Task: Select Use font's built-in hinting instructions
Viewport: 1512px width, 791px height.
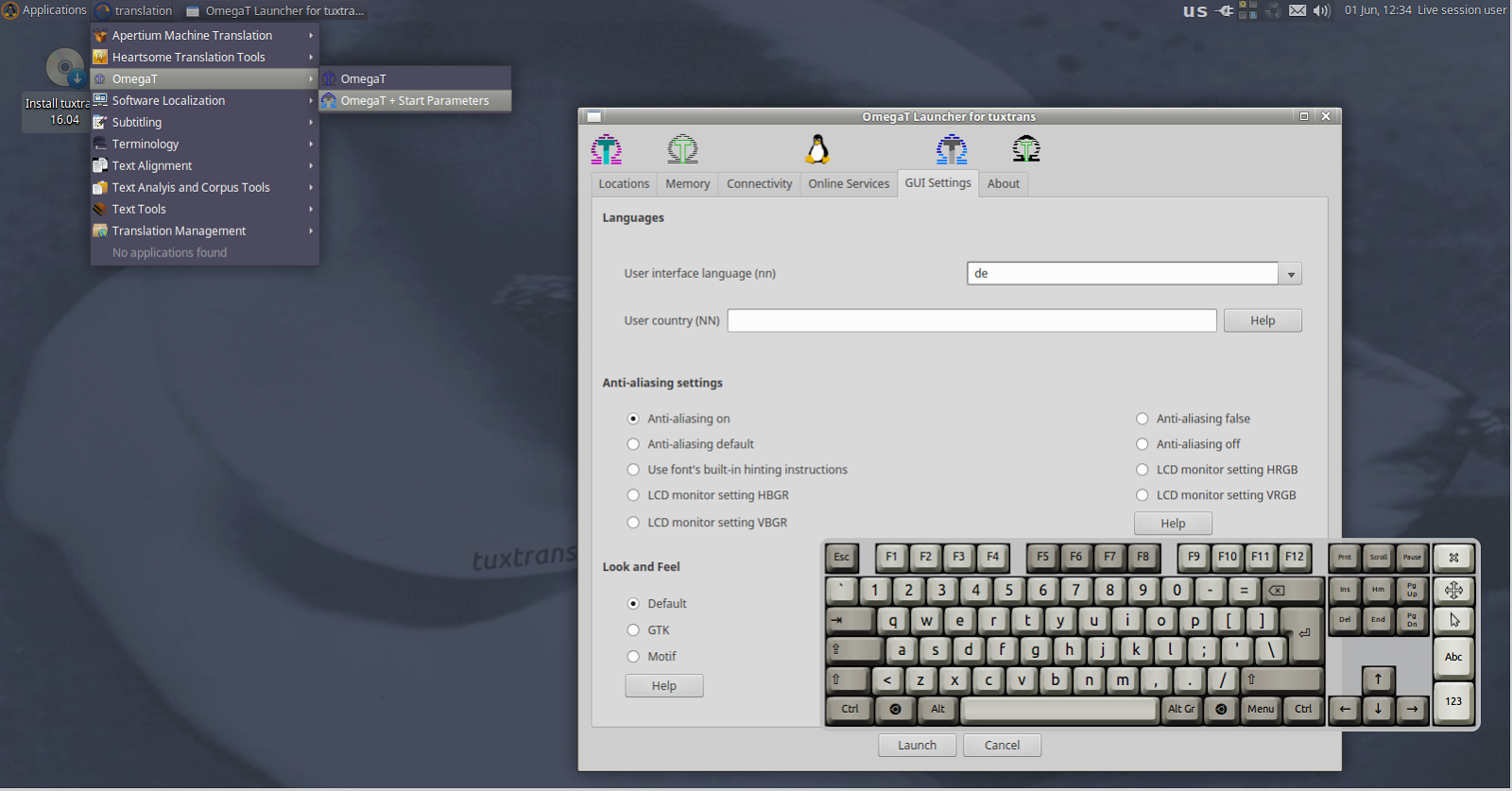Action: [633, 470]
